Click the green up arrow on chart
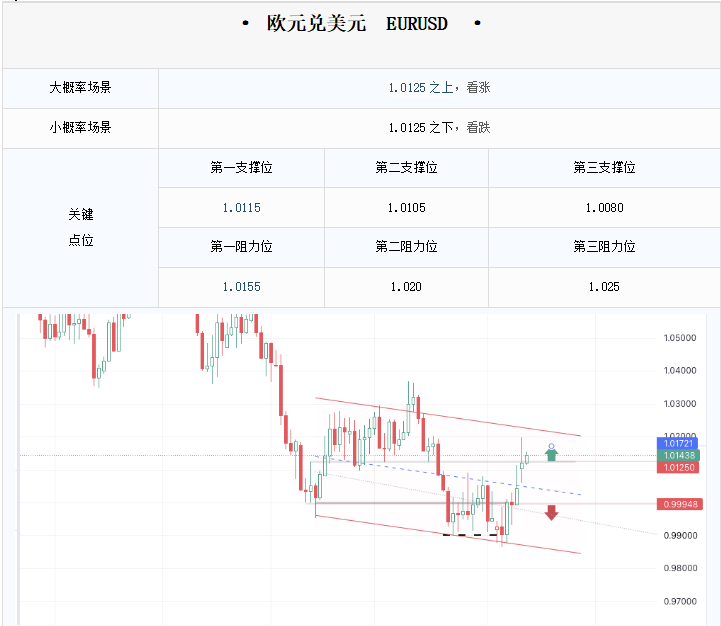The image size is (721, 626). (551, 454)
